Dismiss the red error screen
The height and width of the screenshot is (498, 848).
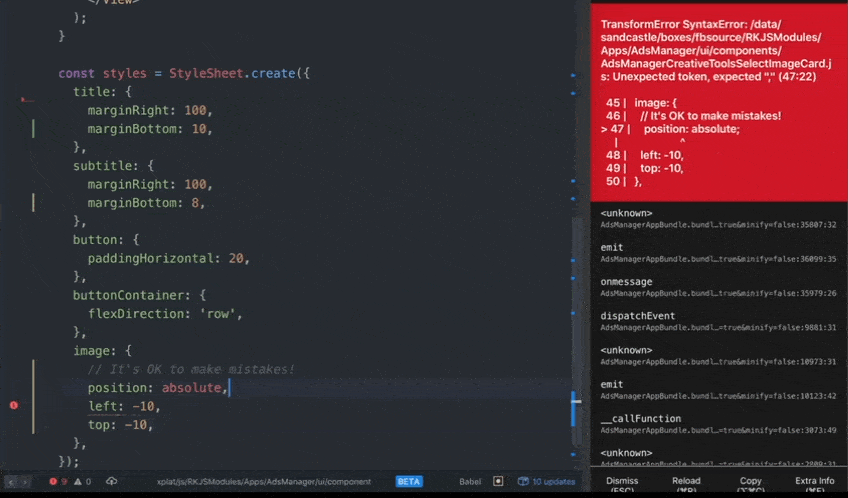click(622, 485)
